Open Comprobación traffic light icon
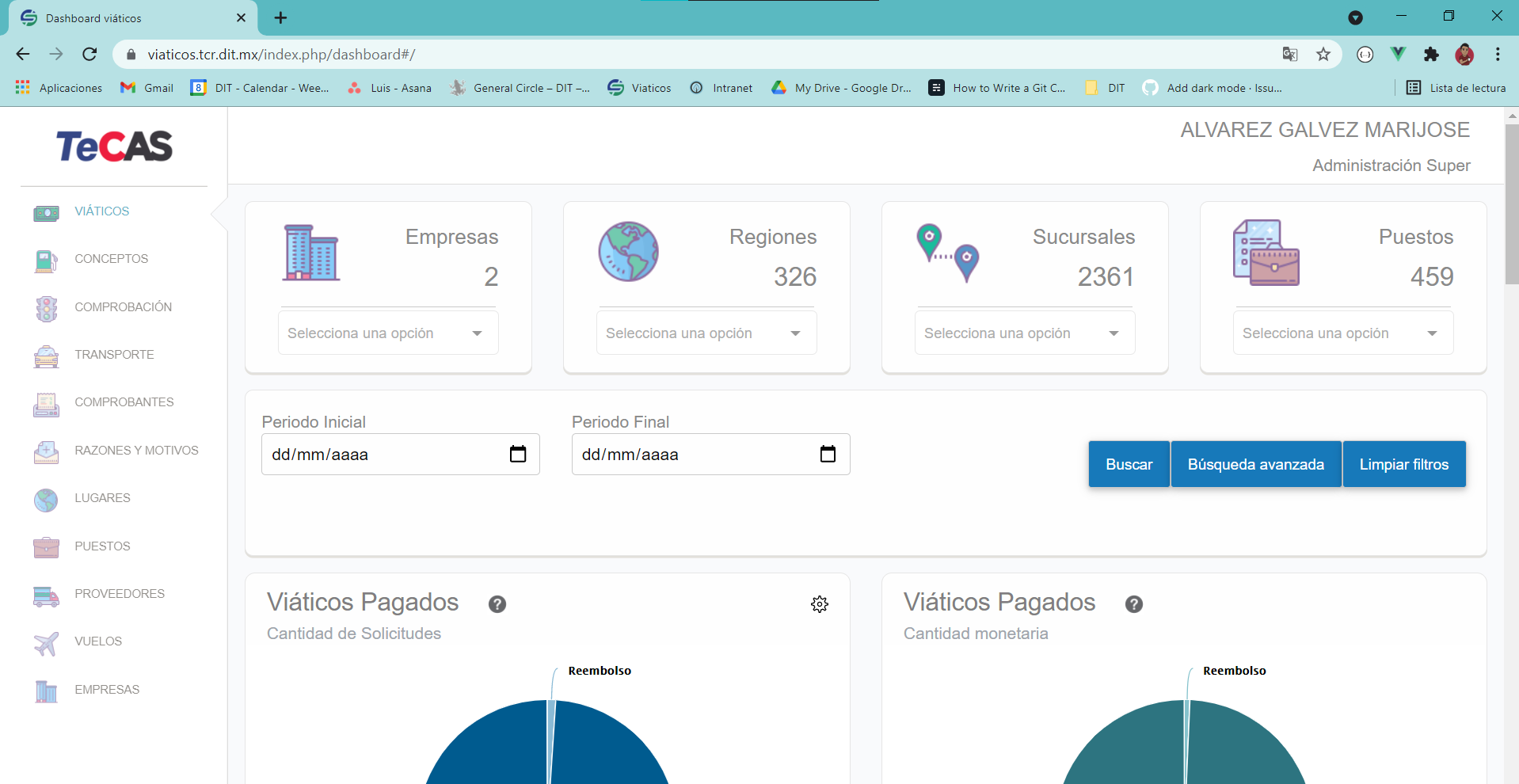This screenshot has width=1519, height=784. tap(46, 308)
